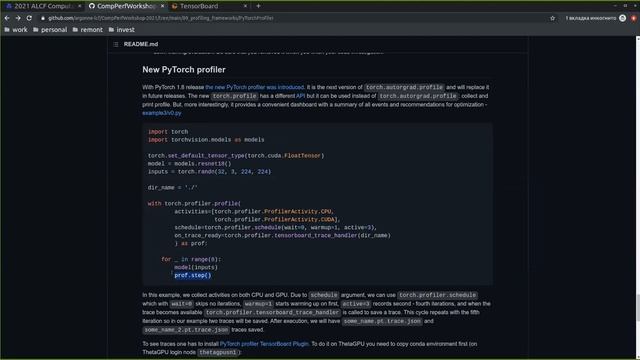This screenshot has width=640, height=360.
Task: Switch to the CompPerfWorkshop tab
Action: click(126, 6)
